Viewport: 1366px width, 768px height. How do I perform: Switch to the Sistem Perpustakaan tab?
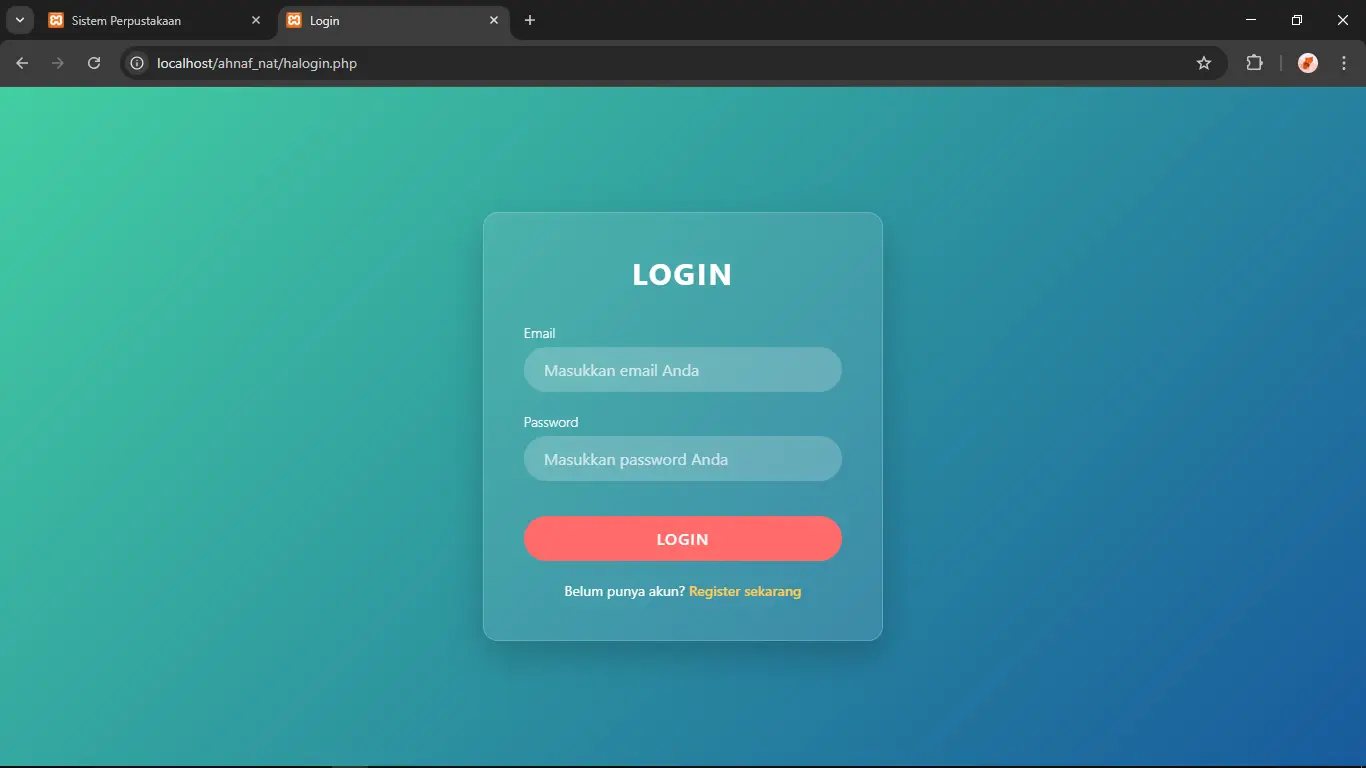pyautogui.click(x=155, y=20)
